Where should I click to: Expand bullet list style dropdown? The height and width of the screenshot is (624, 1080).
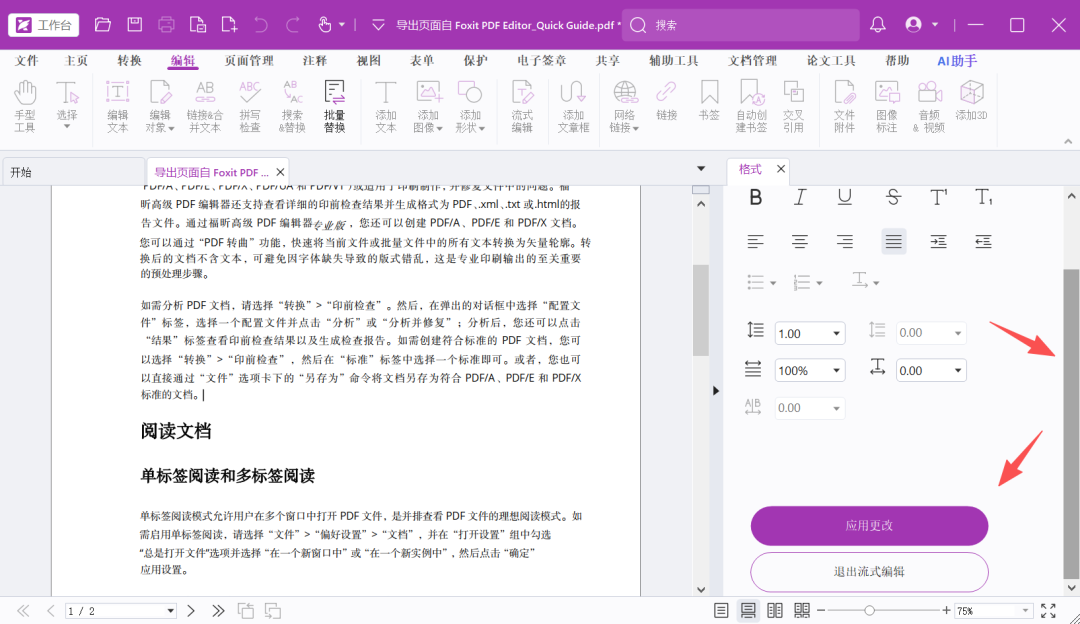tap(773, 283)
